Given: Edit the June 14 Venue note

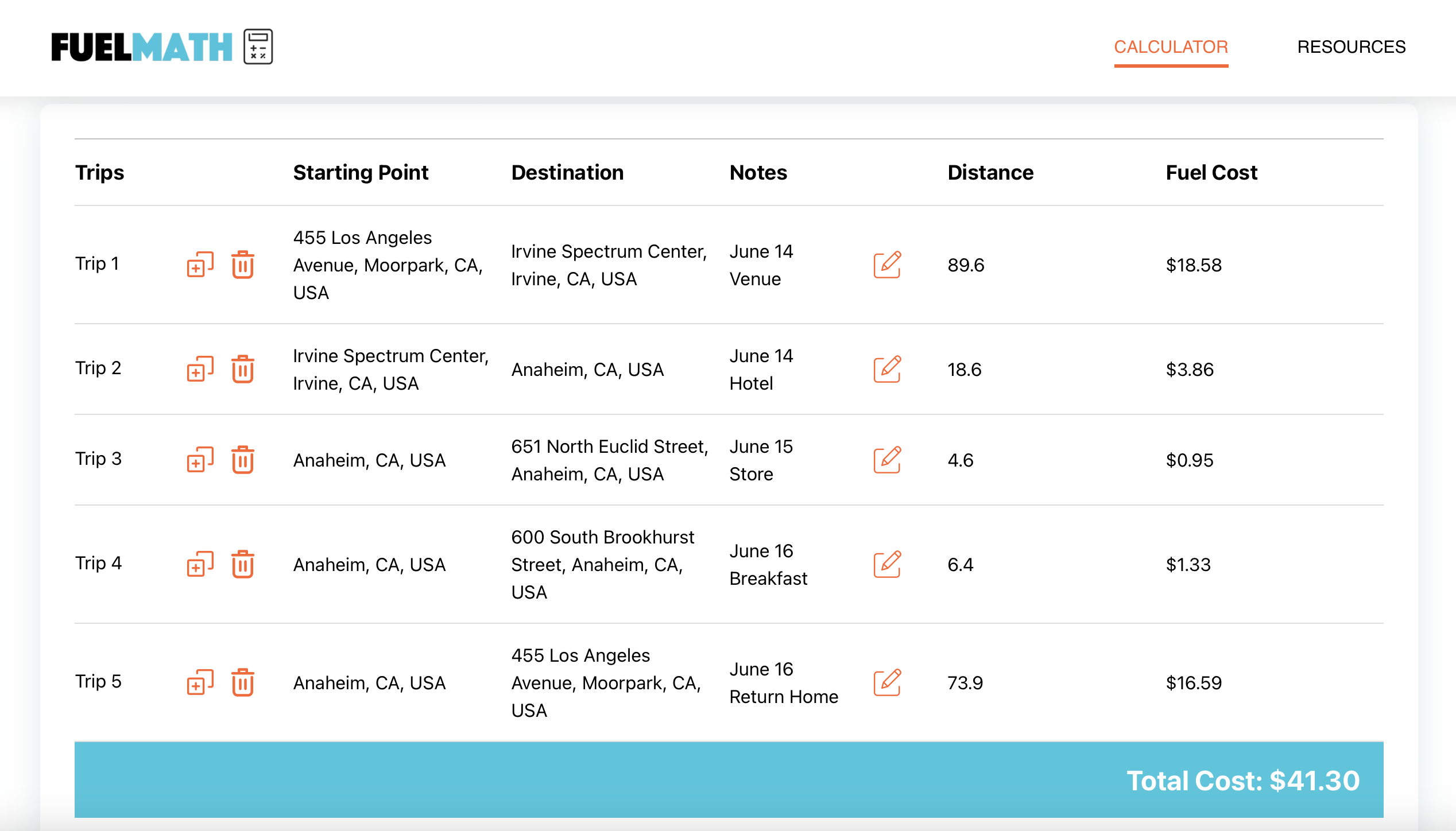Looking at the screenshot, I should 887,265.
